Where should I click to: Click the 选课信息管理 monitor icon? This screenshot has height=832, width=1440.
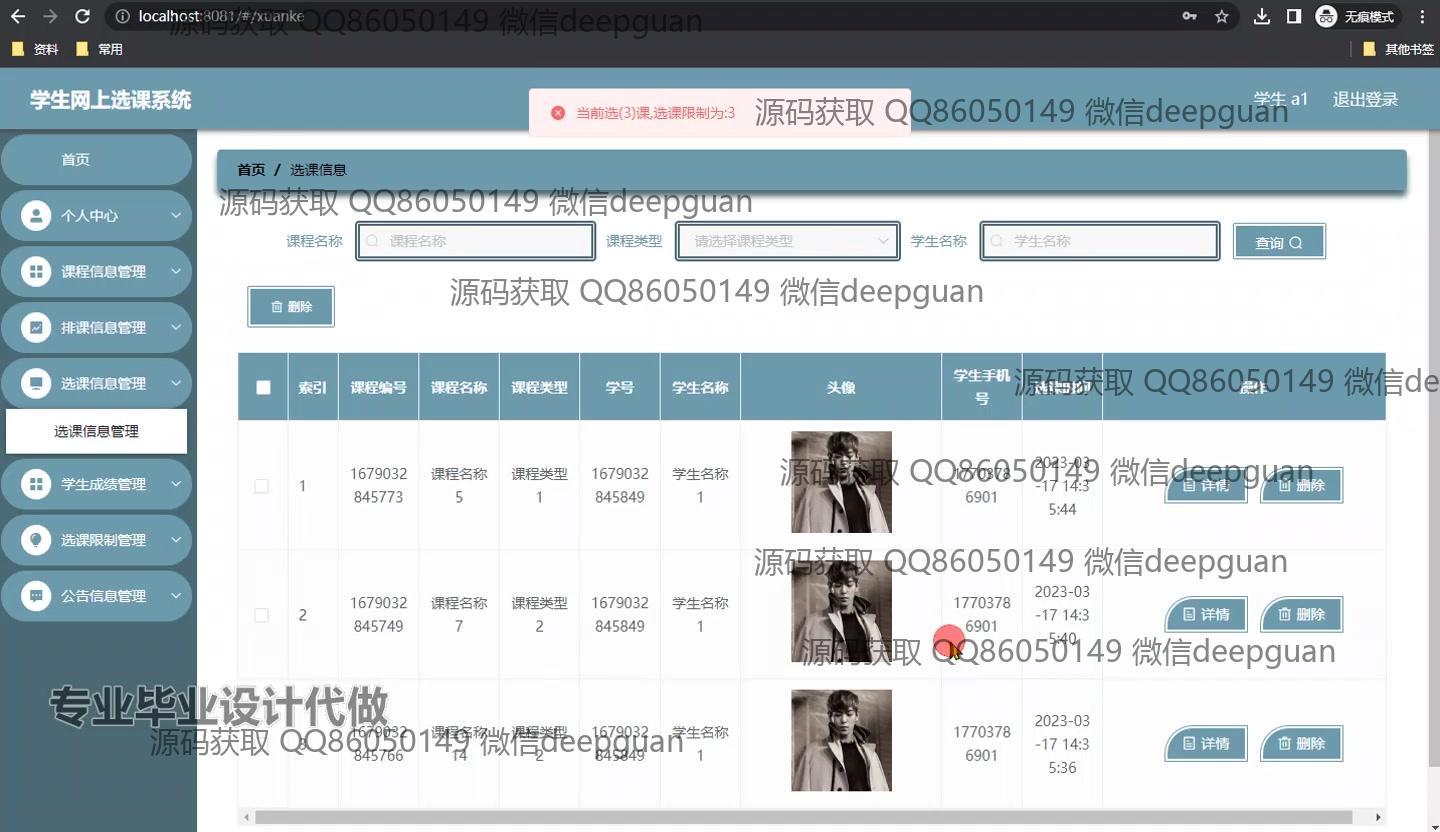(x=36, y=383)
